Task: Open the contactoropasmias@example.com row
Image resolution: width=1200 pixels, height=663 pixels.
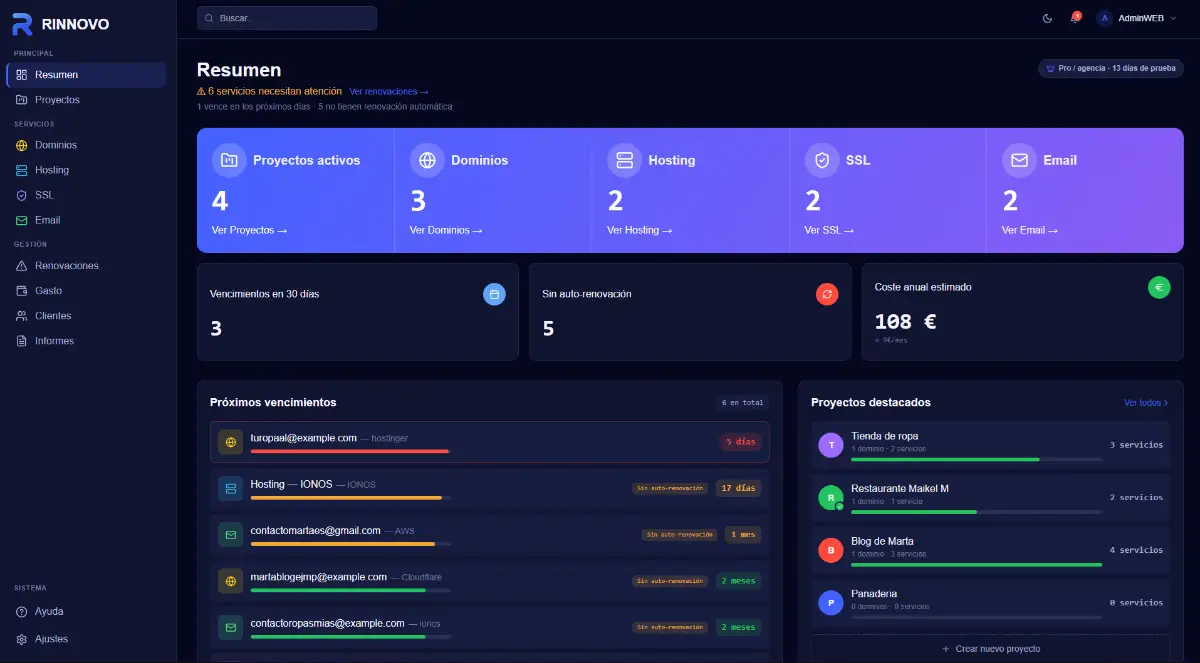Action: click(490, 628)
